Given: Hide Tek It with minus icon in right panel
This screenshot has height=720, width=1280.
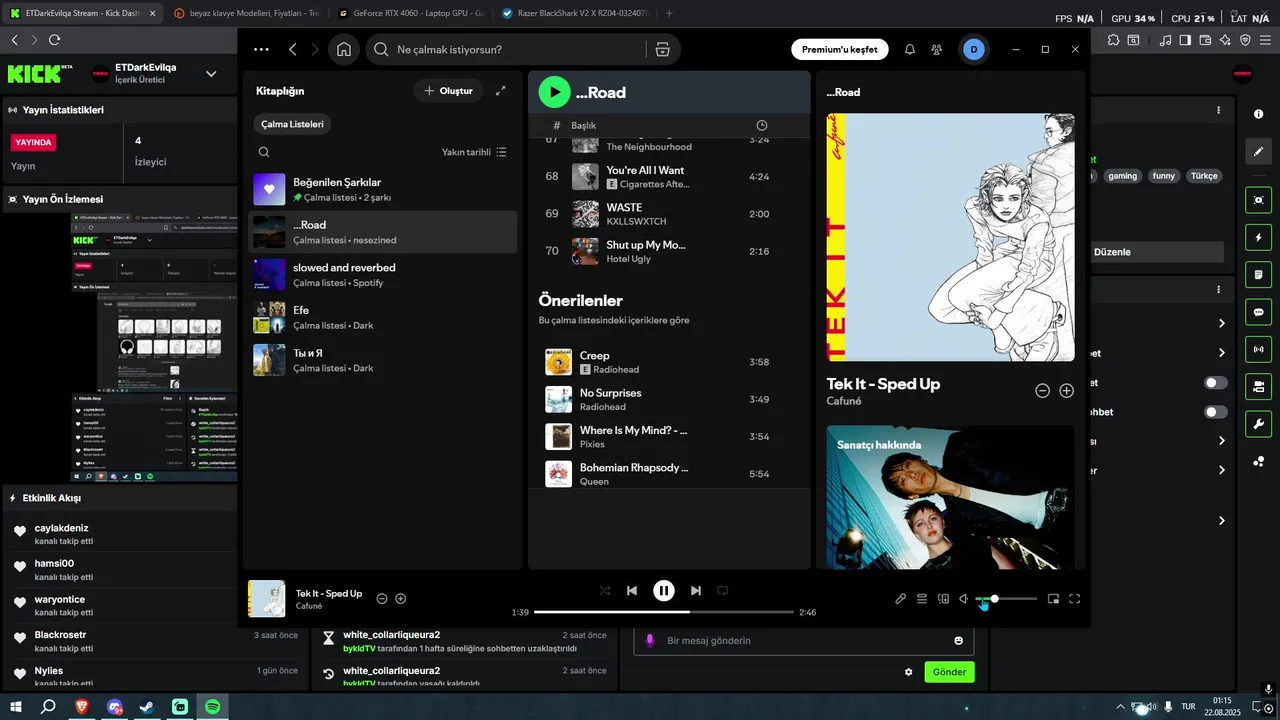Looking at the screenshot, I should pos(1042,391).
